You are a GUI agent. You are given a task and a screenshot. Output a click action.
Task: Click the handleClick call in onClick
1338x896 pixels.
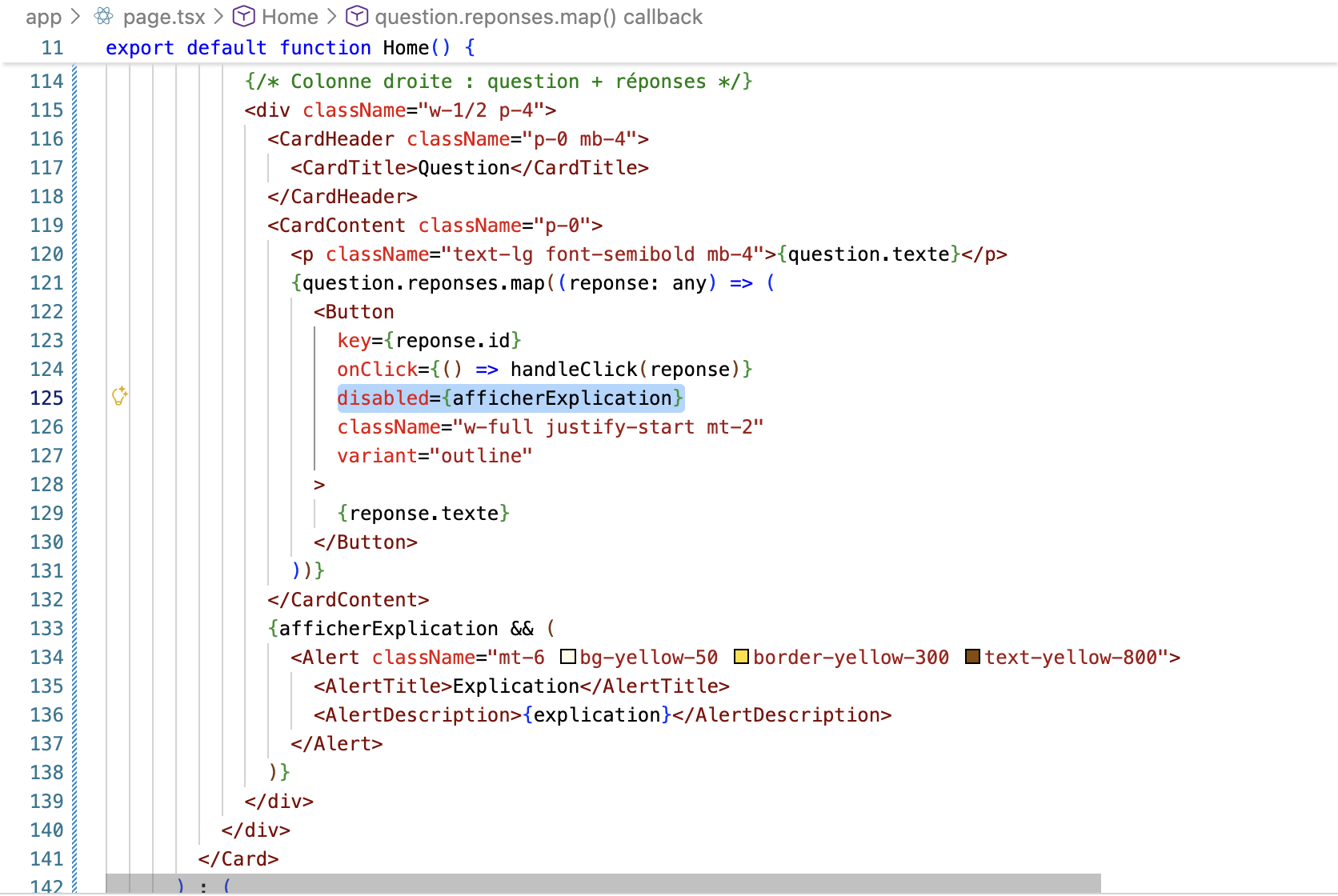tap(573, 370)
